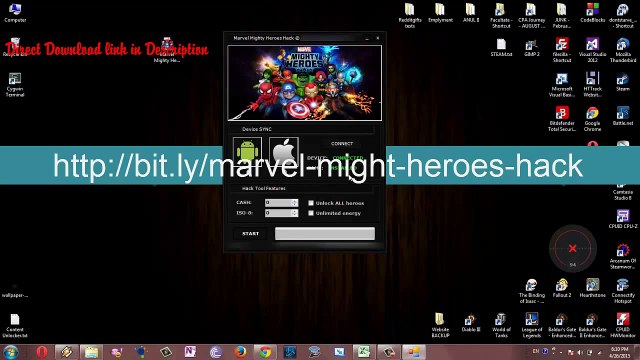
Task: Open Mozilla Thunderbird shortcut
Action: coord(623,50)
